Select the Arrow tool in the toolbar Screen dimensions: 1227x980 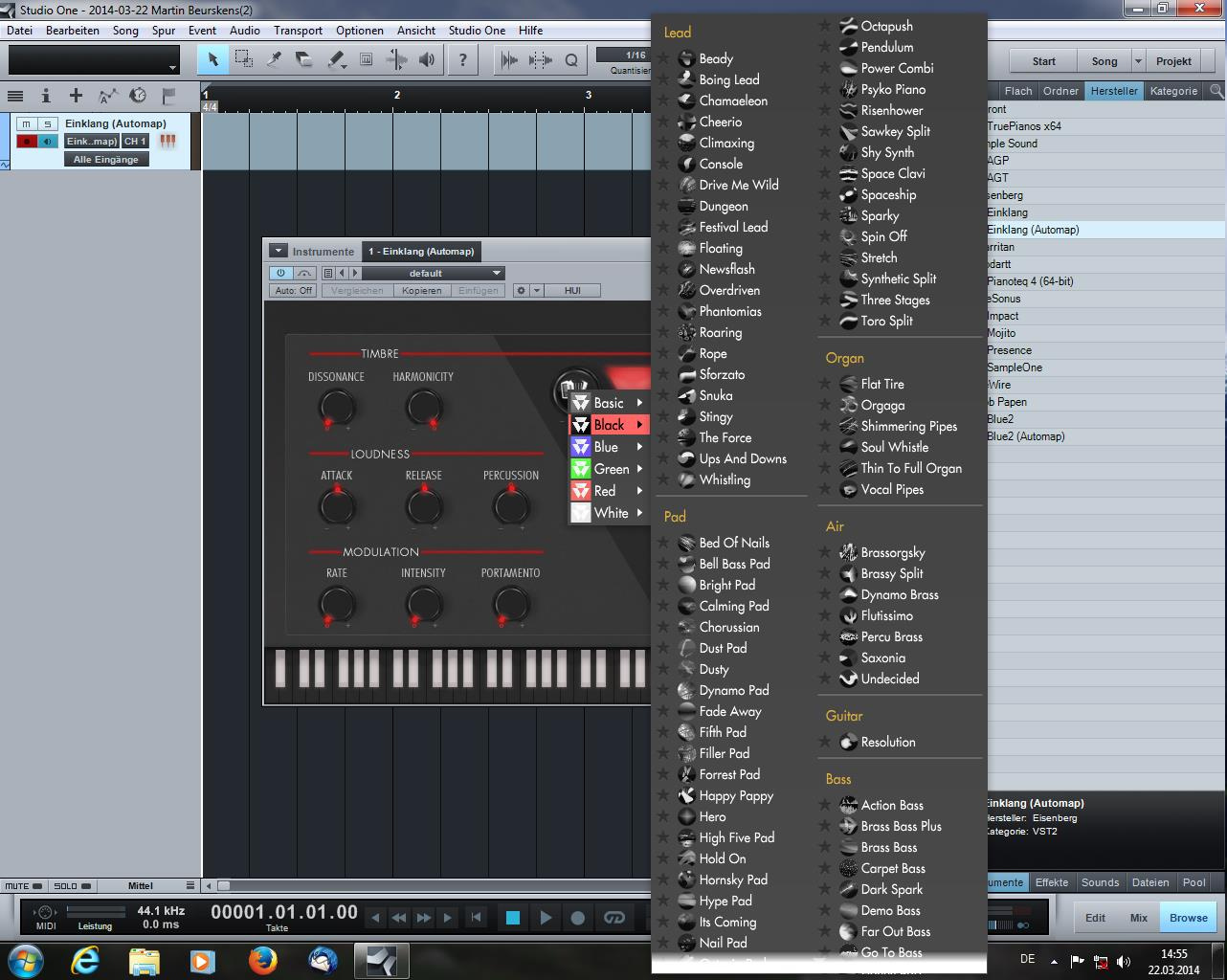(212, 60)
